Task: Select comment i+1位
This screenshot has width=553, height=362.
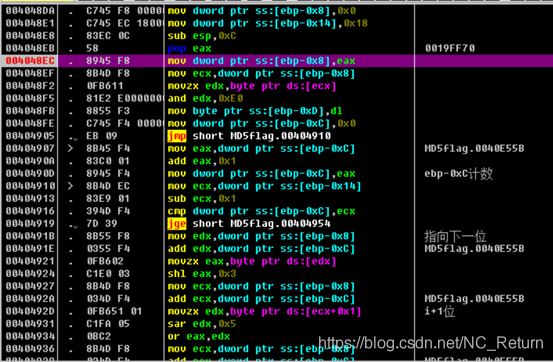Action: coord(439,312)
